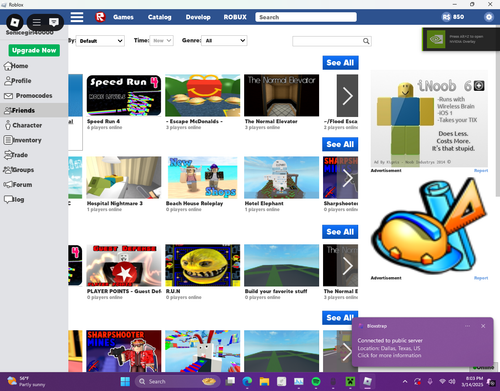Open Spotify from taskbar
The height and width of the screenshot is (391, 500).
pyautogui.click(x=316, y=381)
